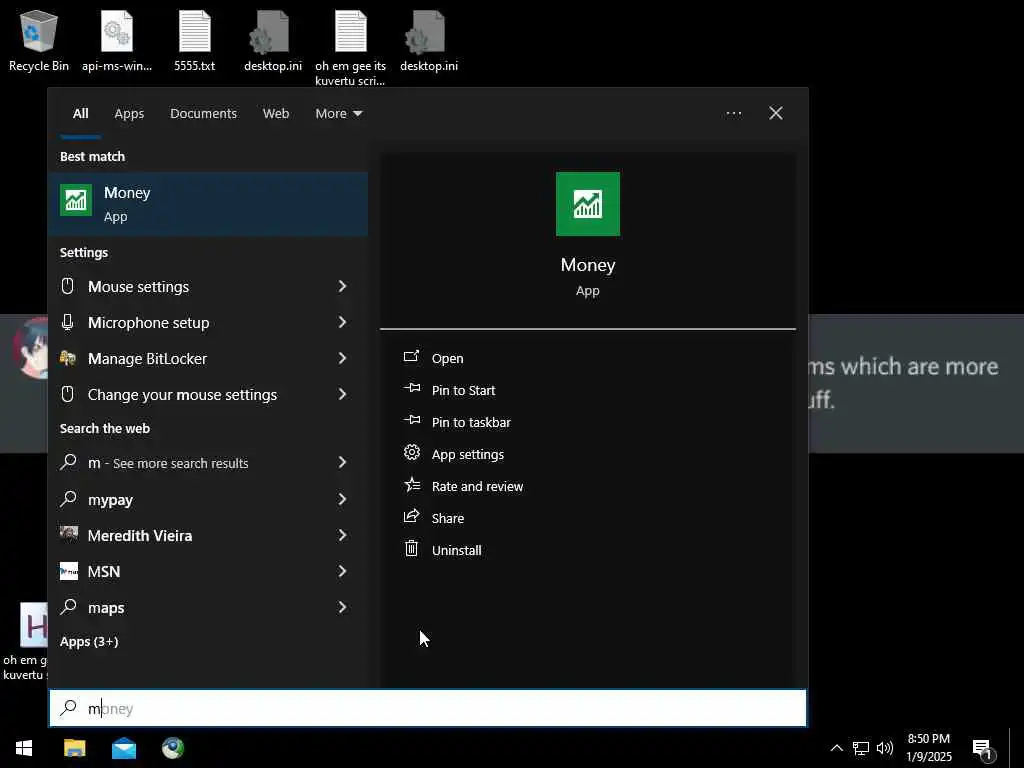Click the Show desktop sliver on taskbar
This screenshot has width=1024, height=768.
coord(1017,748)
